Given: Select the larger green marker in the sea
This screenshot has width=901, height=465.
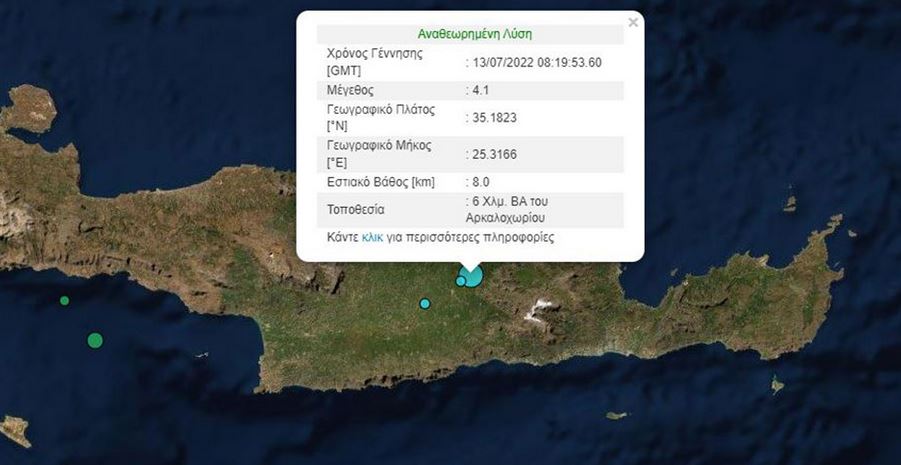Looking at the screenshot, I should 95,340.
